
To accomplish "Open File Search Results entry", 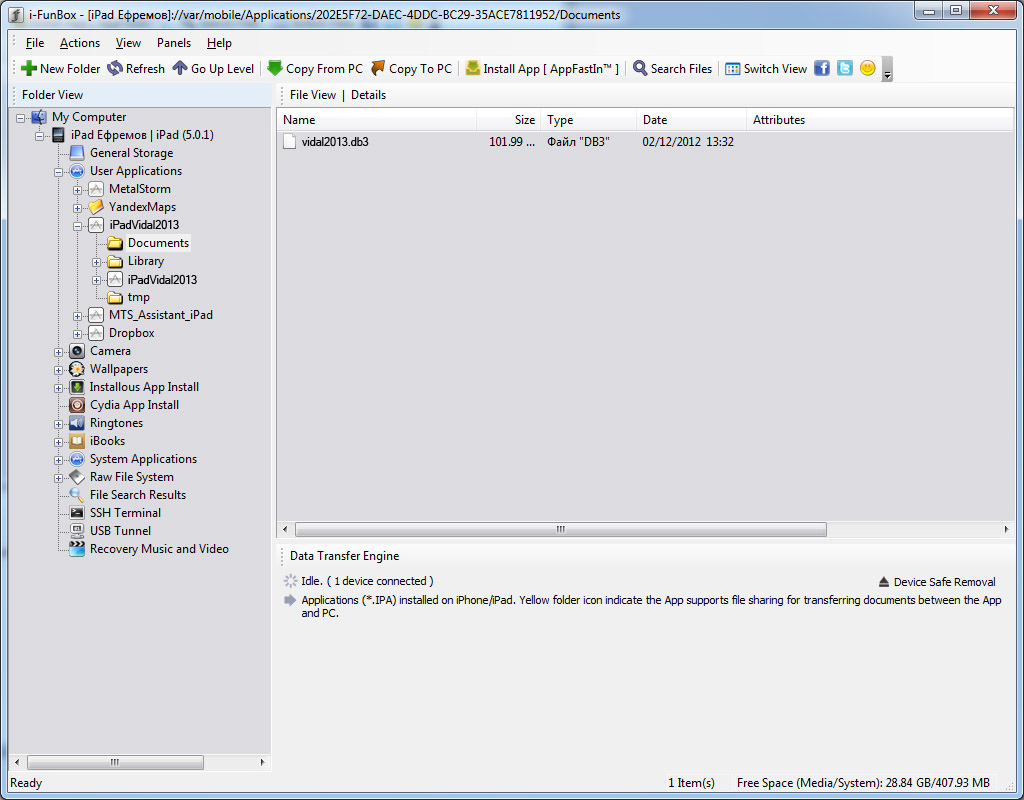I will (x=138, y=495).
